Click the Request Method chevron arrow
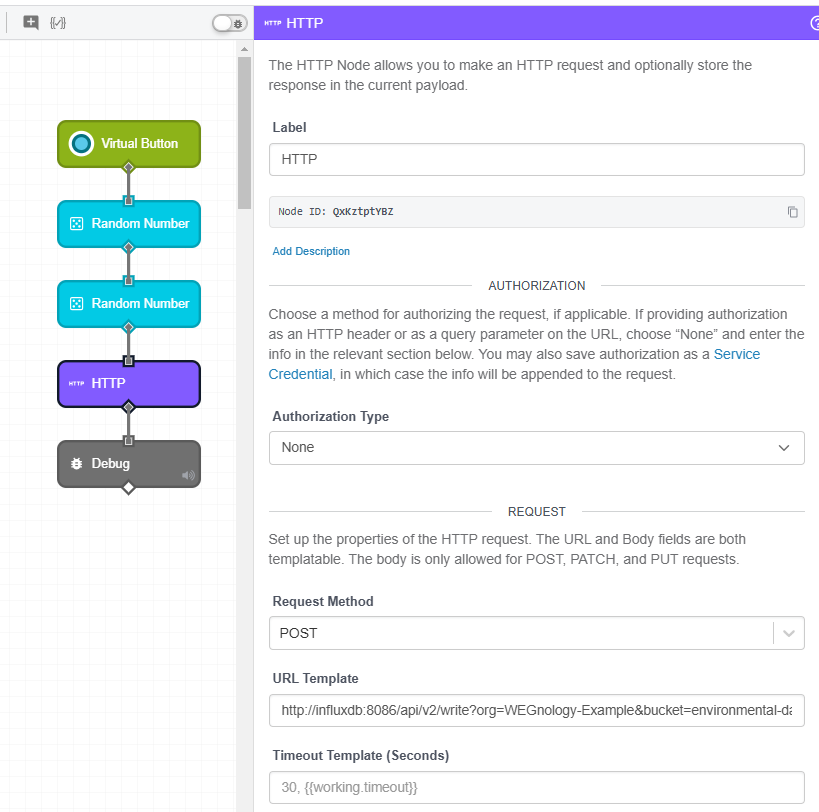819x812 pixels. [789, 633]
